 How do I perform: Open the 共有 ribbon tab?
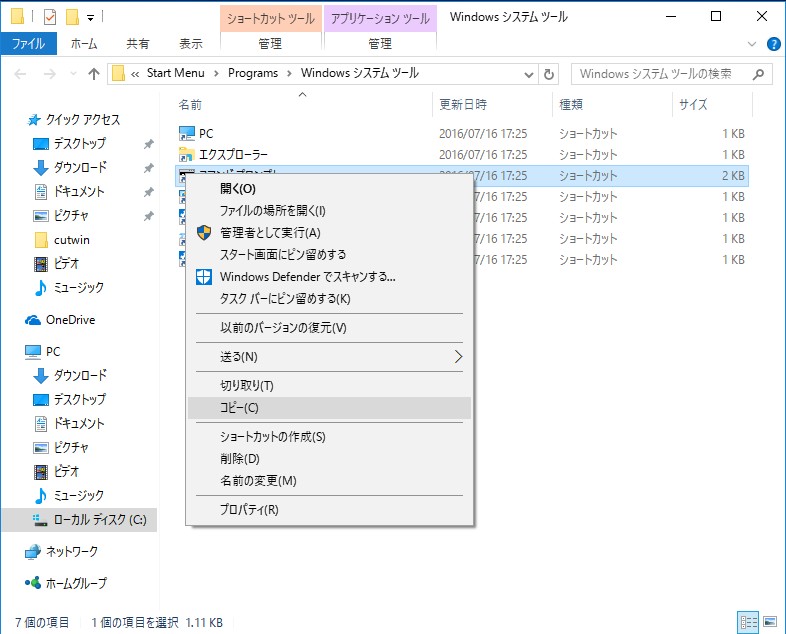pos(138,44)
